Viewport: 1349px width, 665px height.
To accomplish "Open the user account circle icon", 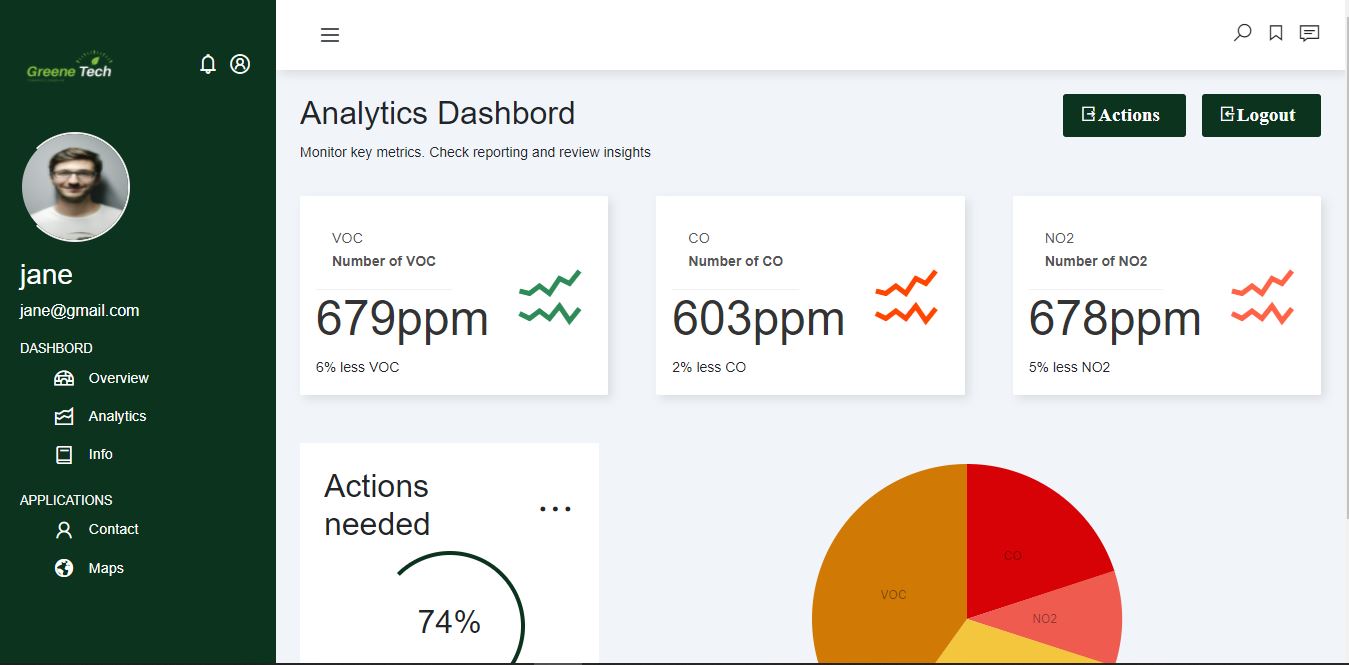I will (240, 64).
